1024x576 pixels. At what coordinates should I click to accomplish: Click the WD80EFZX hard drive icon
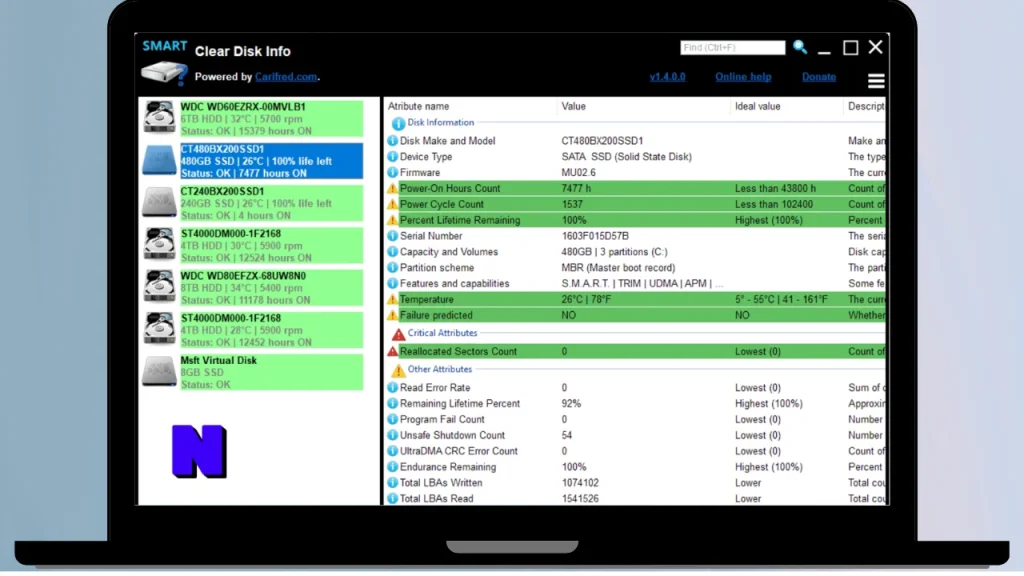click(x=159, y=287)
